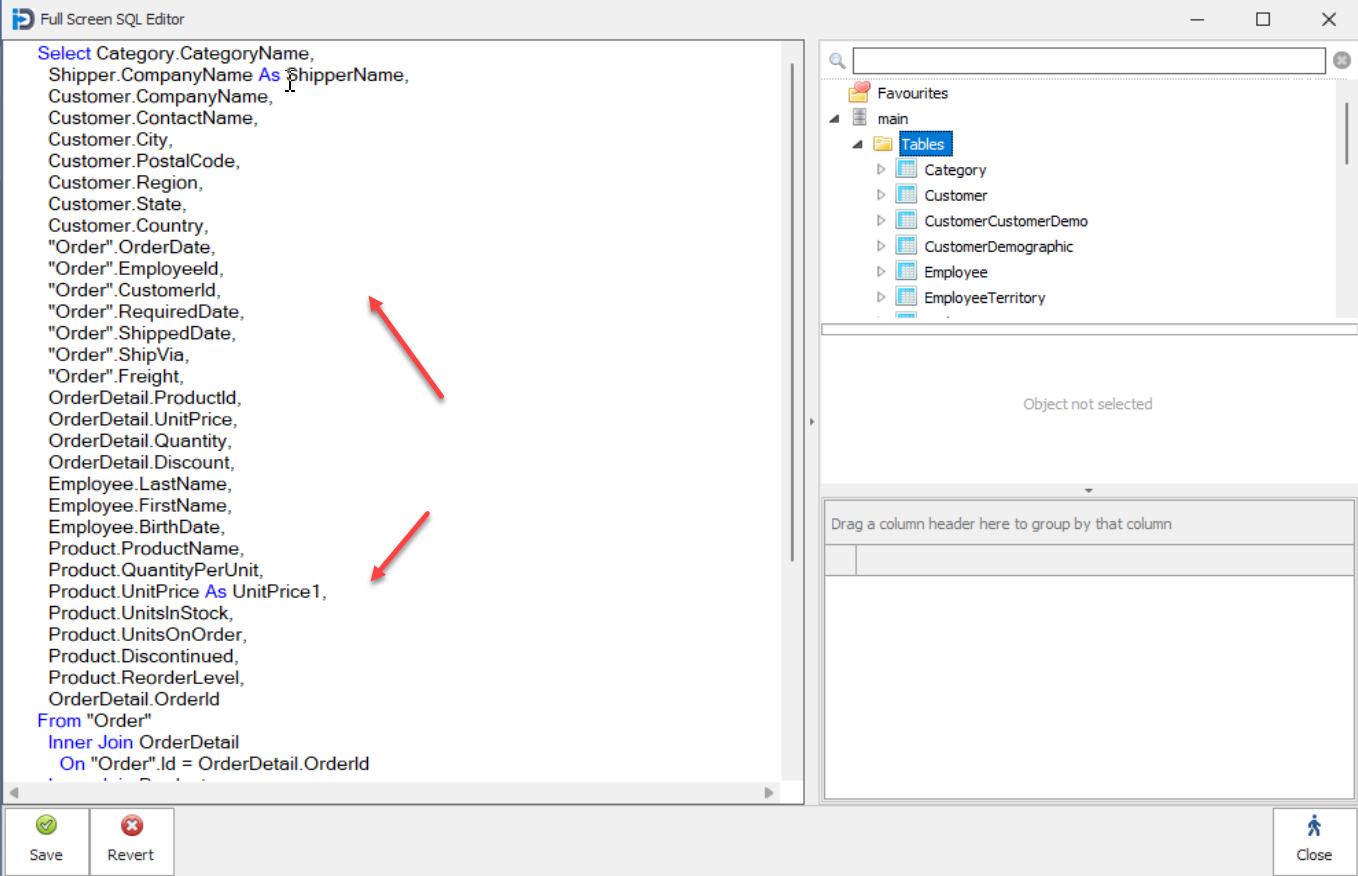The height and width of the screenshot is (876, 1358).
Task: Click inside the search input field
Action: pos(1090,60)
